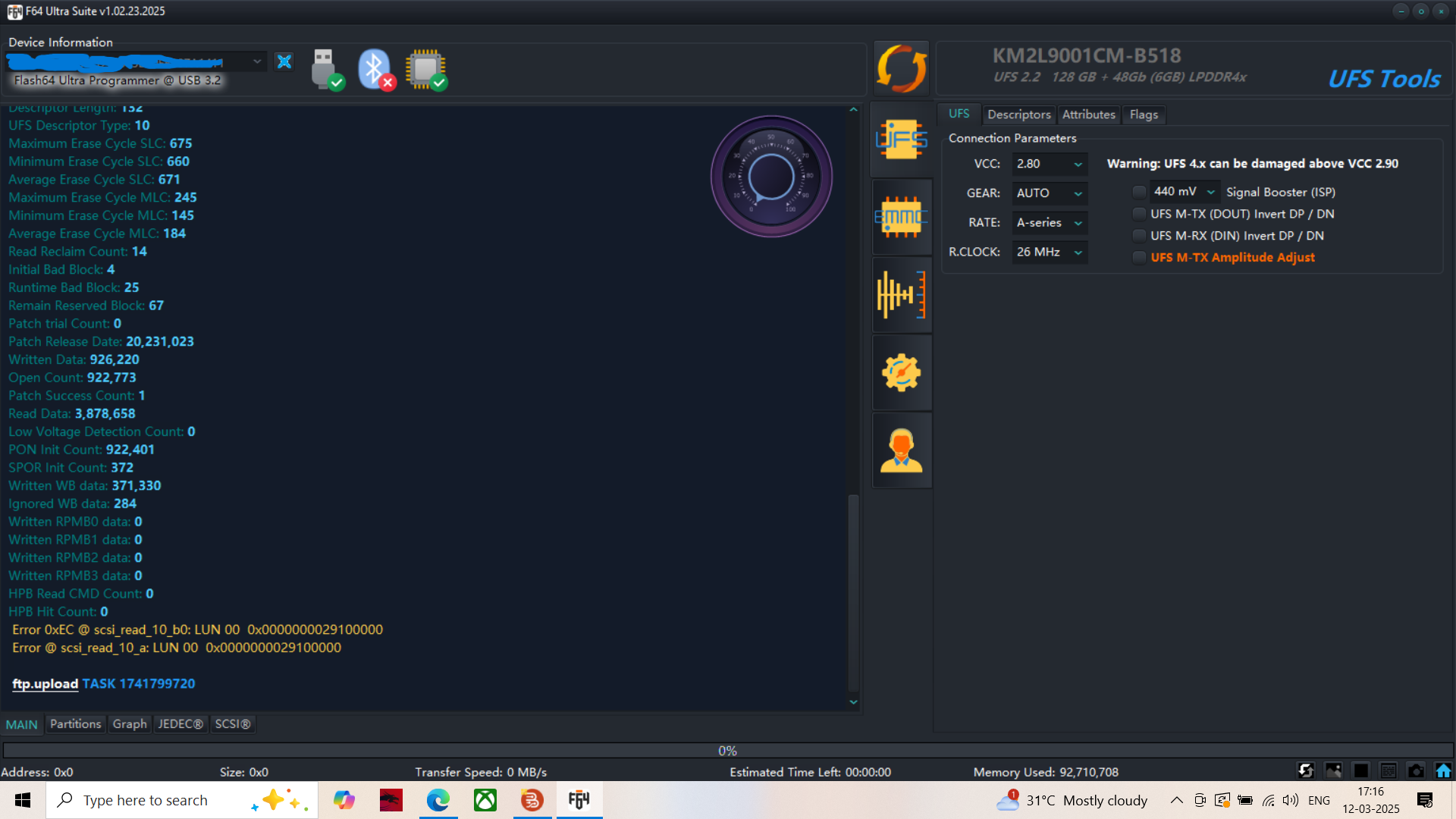Show hidden system tray icons
The image size is (1456, 819).
pos(1176,800)
